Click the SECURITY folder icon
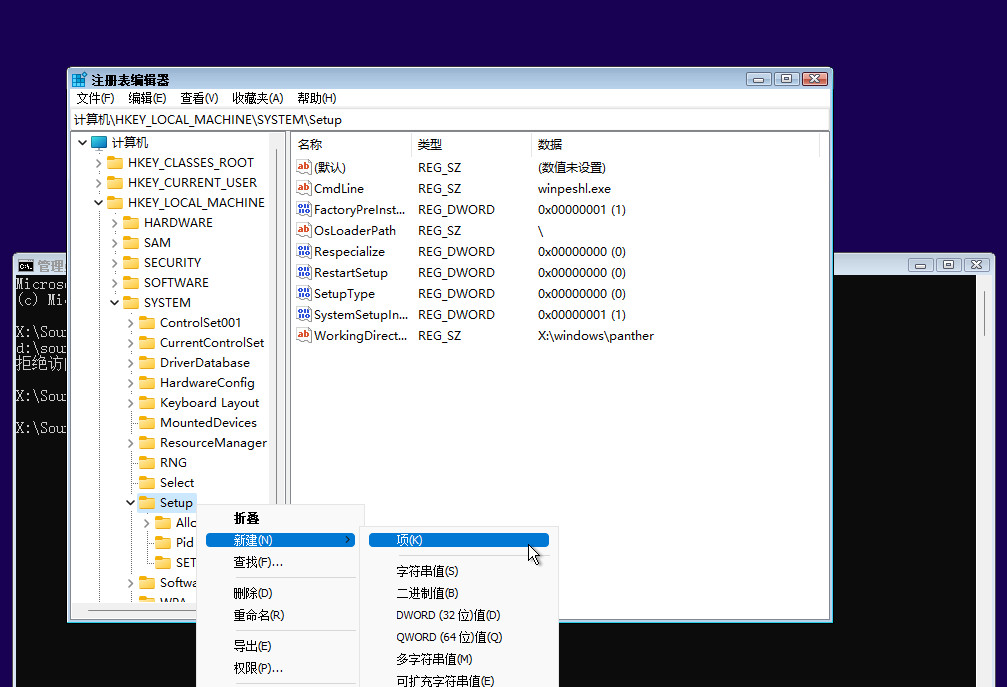 click(x=131, y=263)
